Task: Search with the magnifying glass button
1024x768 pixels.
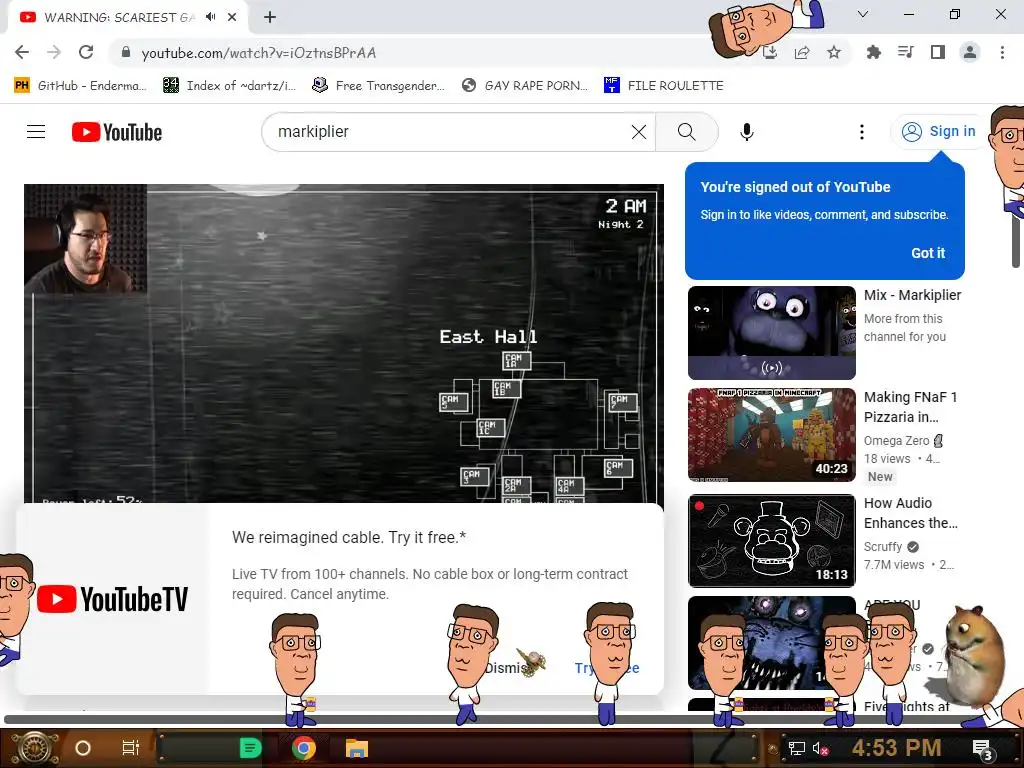Action: pos(686,132)
